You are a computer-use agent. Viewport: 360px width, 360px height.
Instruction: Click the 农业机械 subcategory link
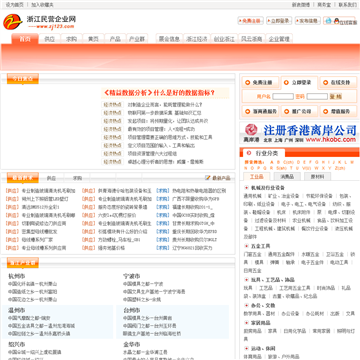click(x=301, y=221)
